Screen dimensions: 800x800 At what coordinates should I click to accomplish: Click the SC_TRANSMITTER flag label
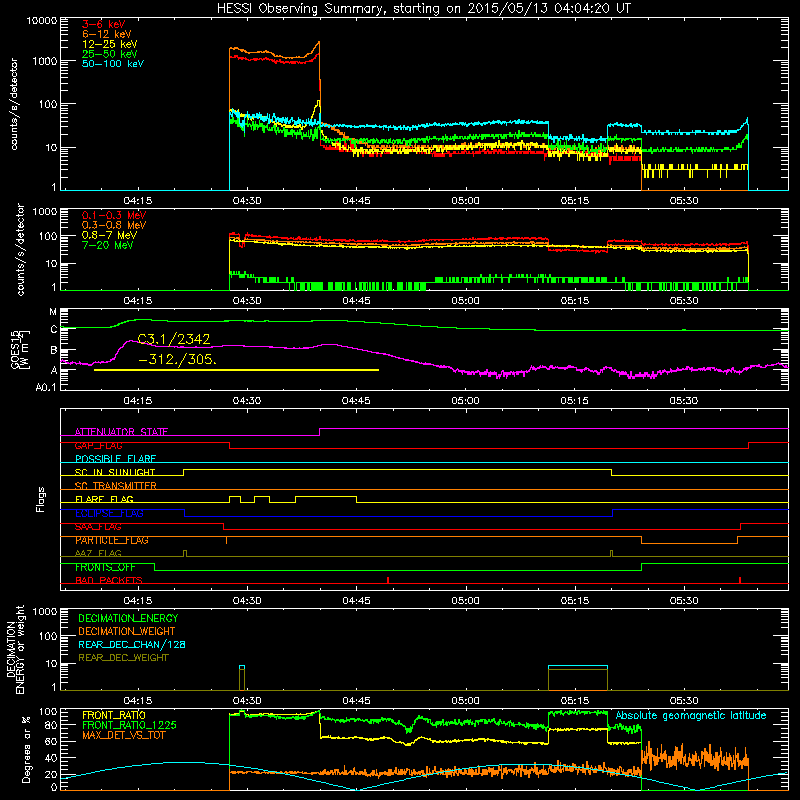(116, 485)
